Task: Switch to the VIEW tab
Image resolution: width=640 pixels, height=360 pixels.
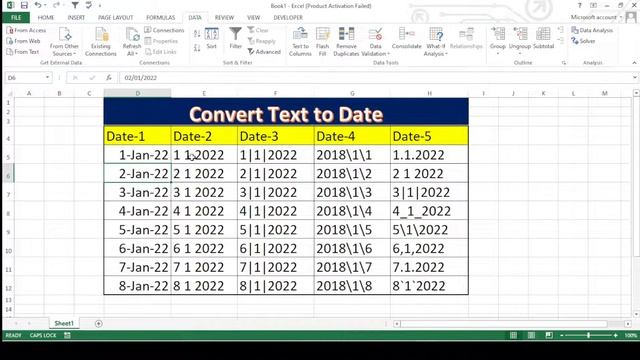Action: tap(253, 18)
